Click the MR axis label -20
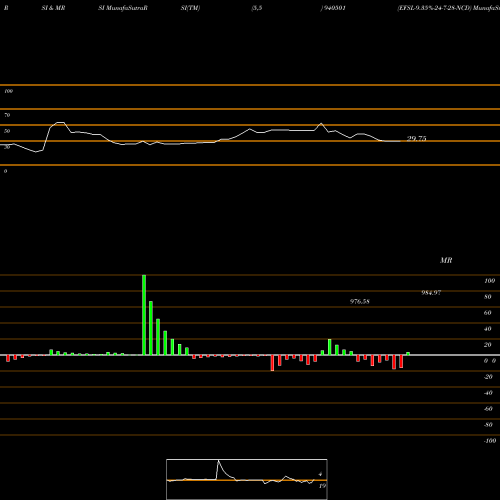This screenshot has height=500, width=500. (x=488, y=377)
